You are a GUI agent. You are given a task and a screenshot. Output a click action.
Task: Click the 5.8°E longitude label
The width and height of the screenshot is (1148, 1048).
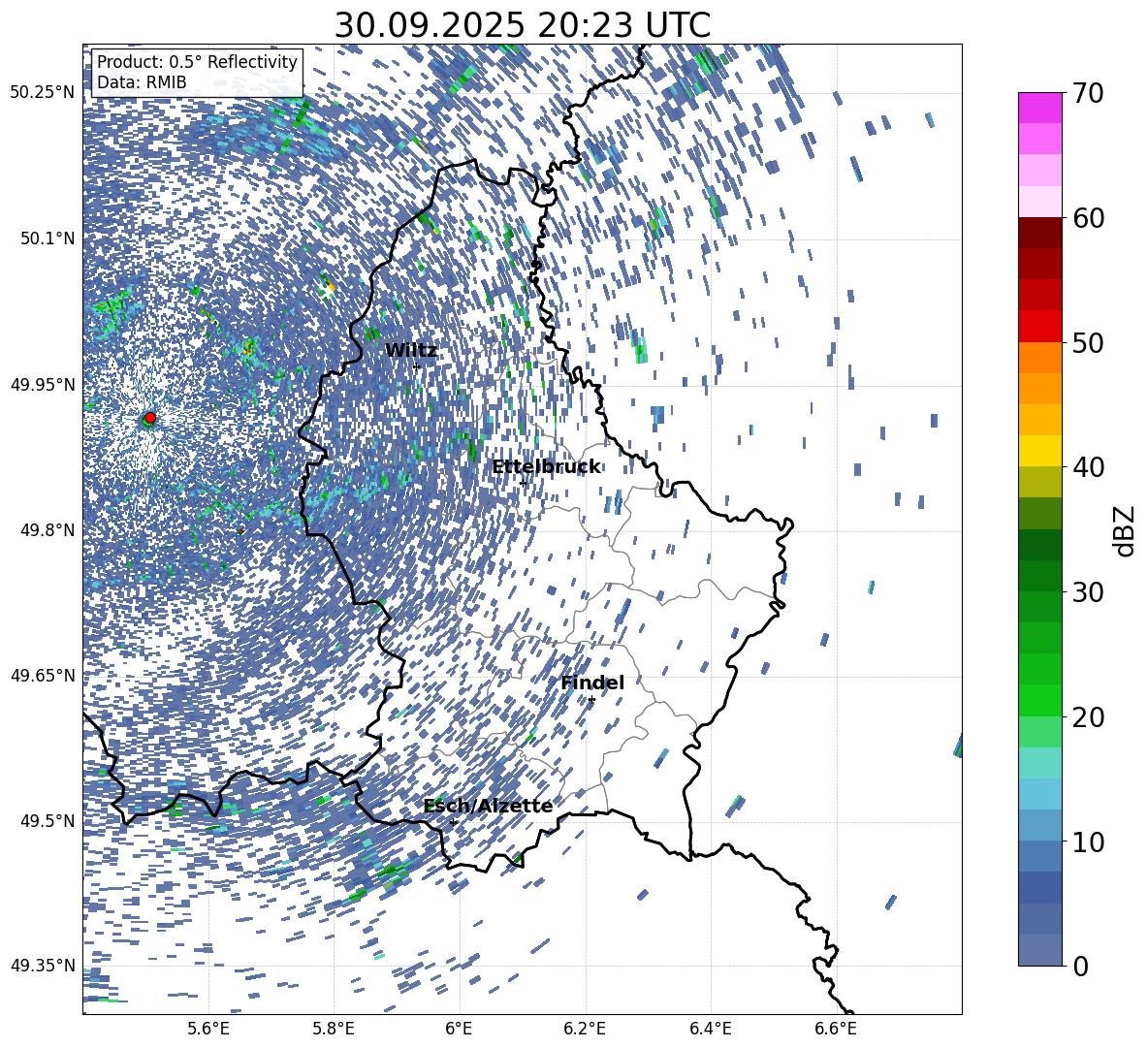pos(334,1029)
